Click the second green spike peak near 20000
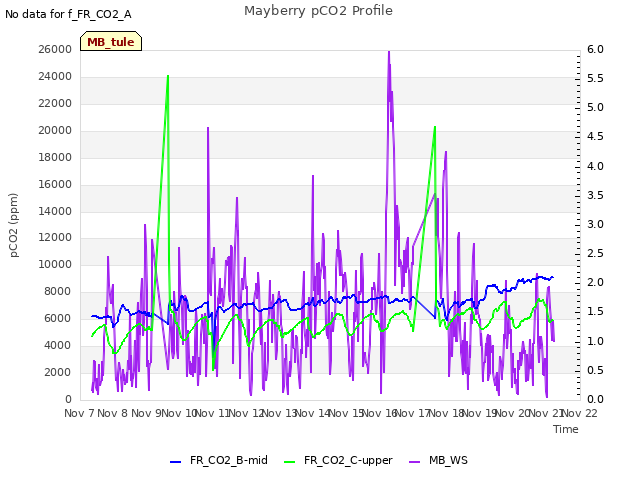This screenshot has width=640, height=480. click(435, 127)
